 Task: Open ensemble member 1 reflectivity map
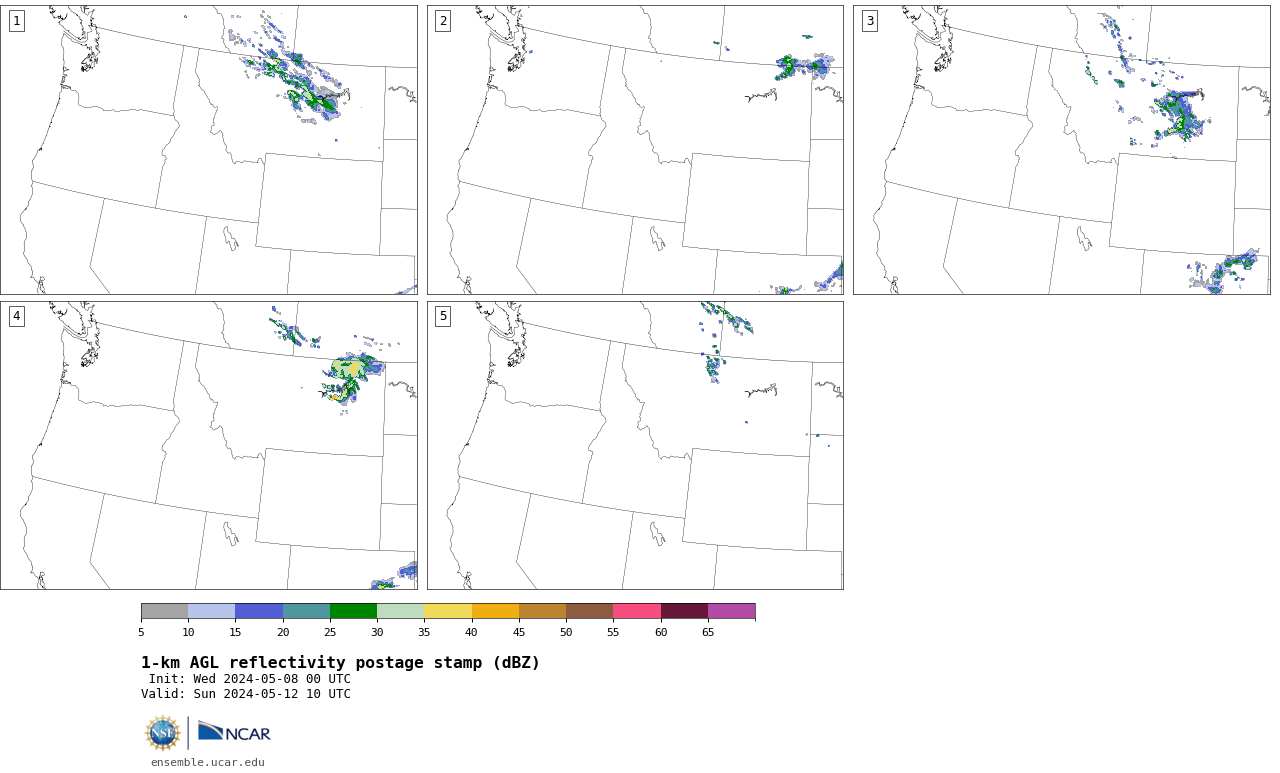(209, 150)
